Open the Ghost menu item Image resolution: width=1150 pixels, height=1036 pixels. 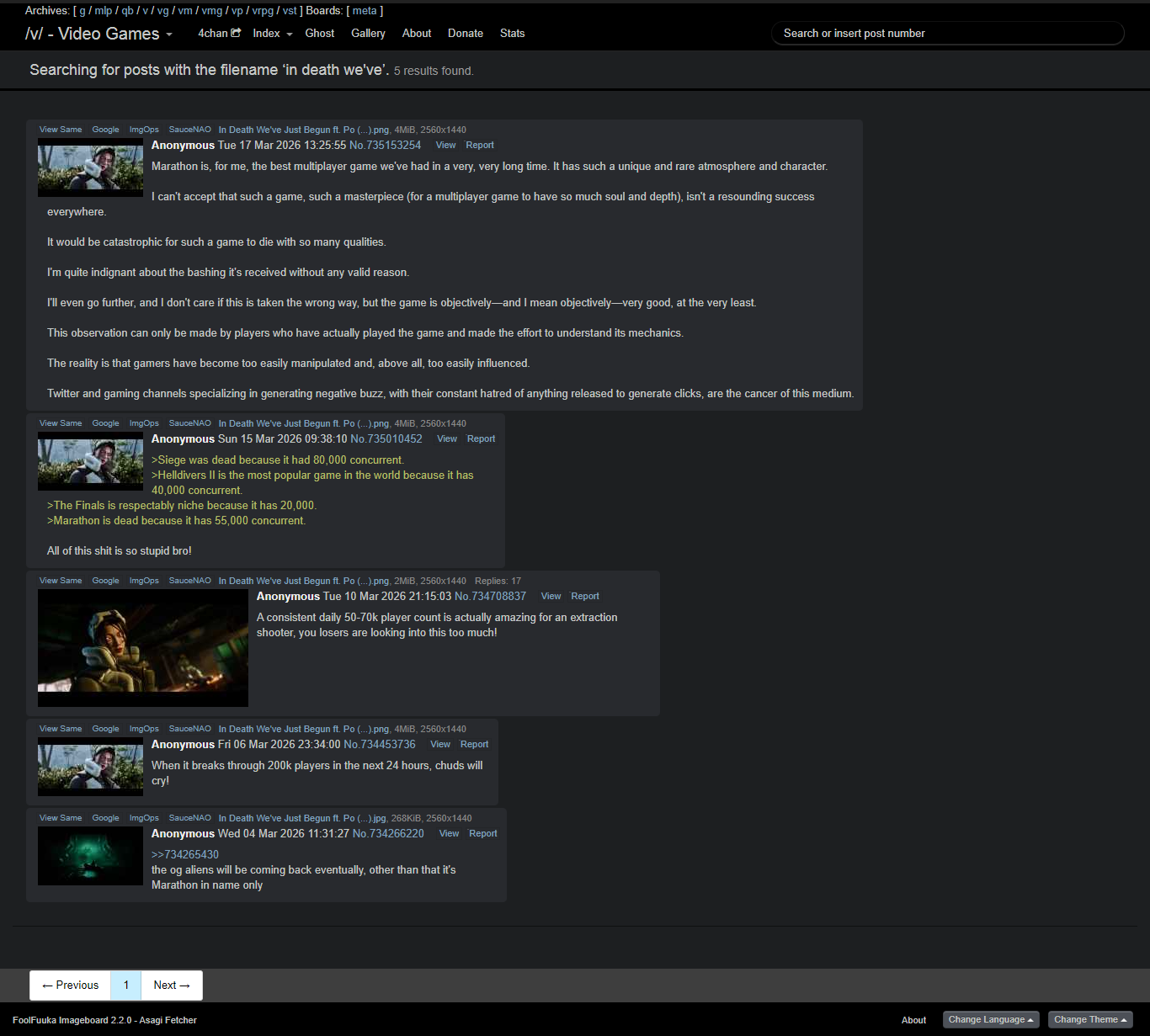click(320, 34)
